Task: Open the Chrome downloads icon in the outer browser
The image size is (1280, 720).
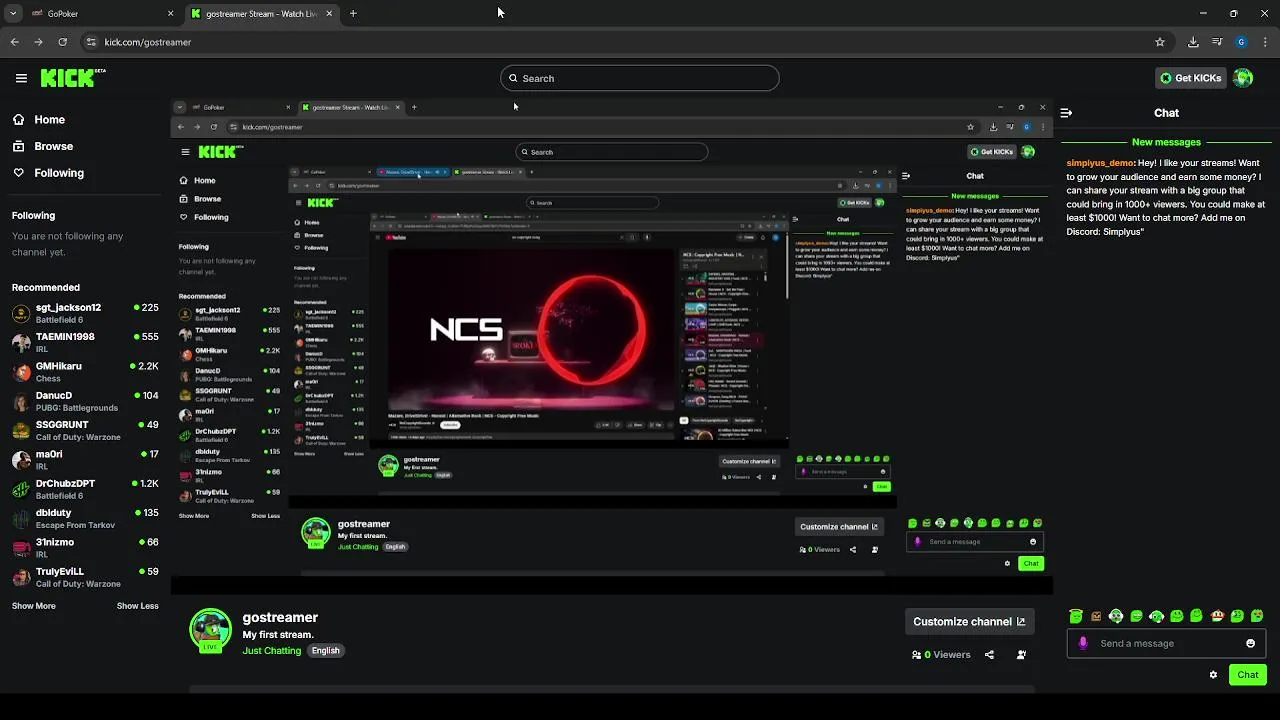Action: coord(1193,42)
